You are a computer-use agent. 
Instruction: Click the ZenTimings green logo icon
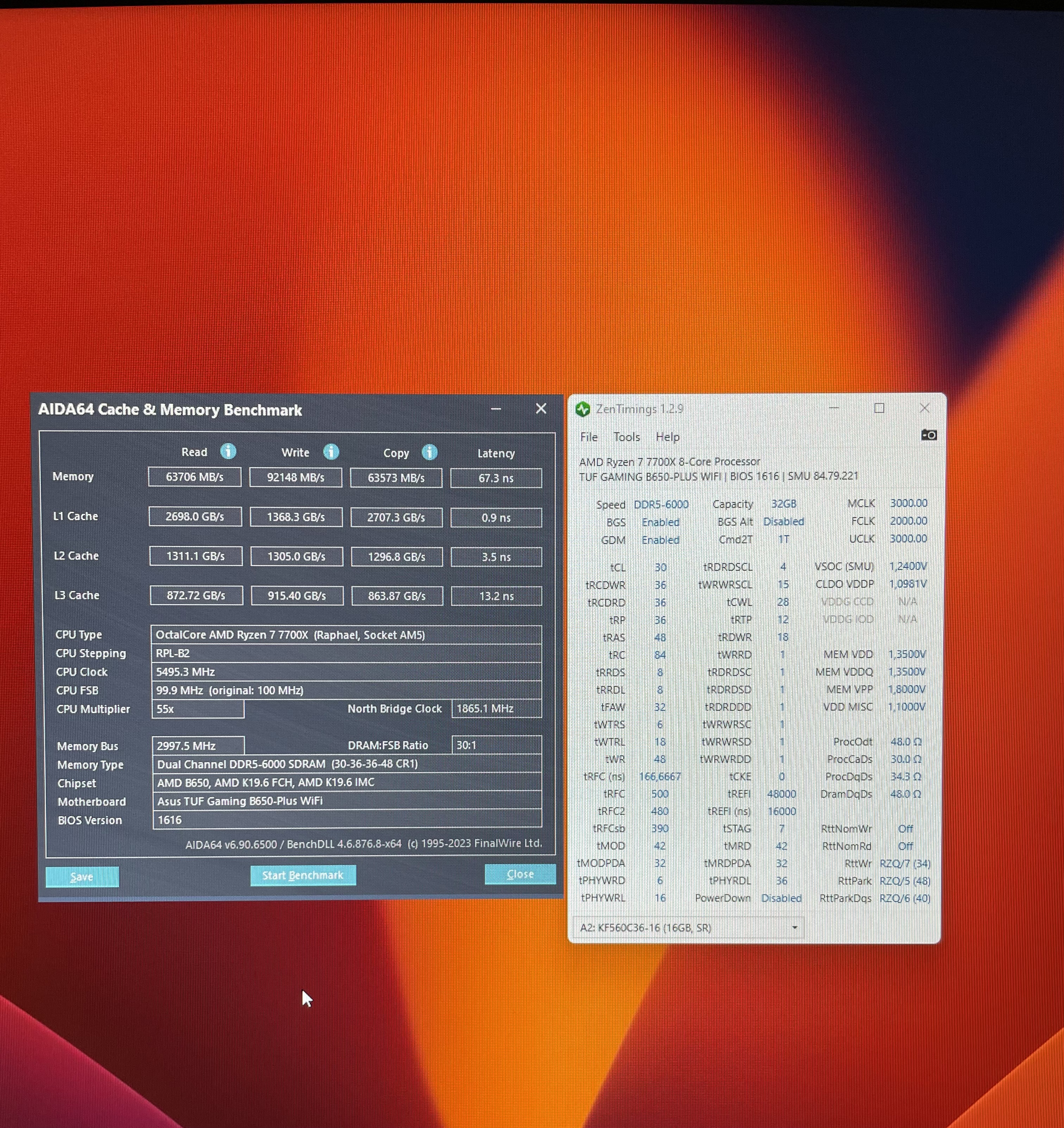(x=583, y=409)
